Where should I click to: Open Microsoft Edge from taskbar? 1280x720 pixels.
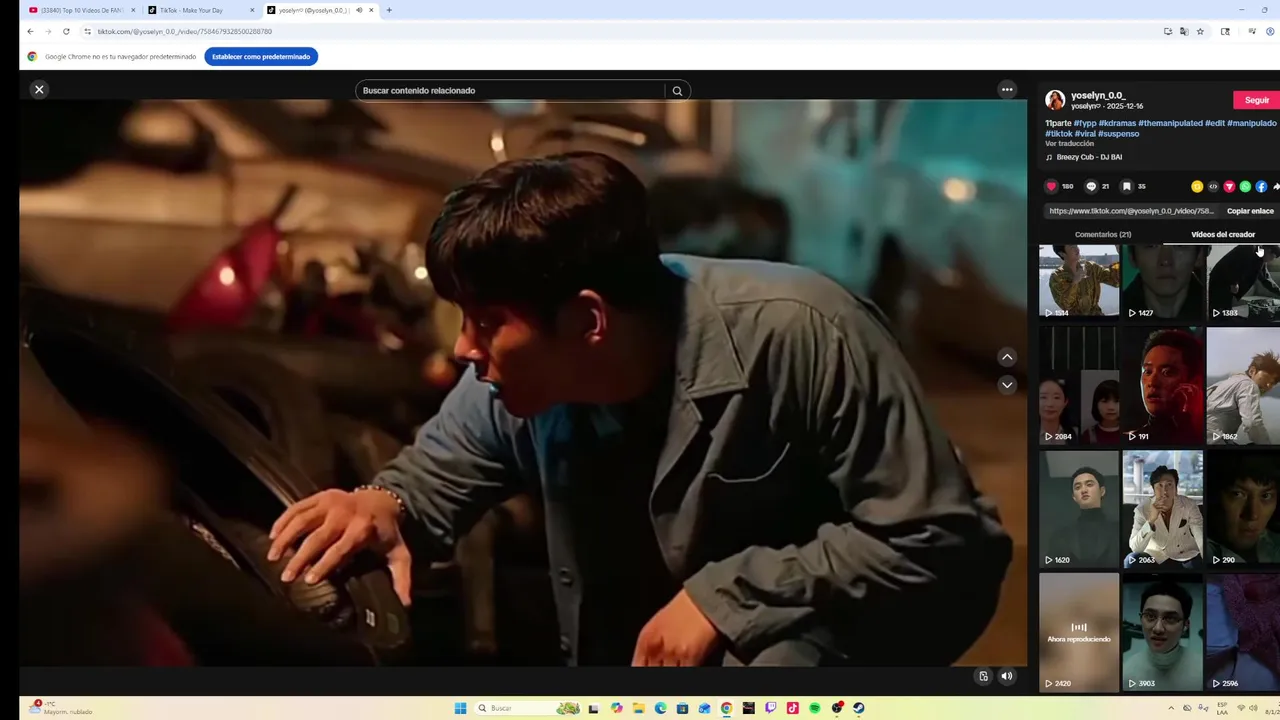pyautogui.click(x=660, y=708)
